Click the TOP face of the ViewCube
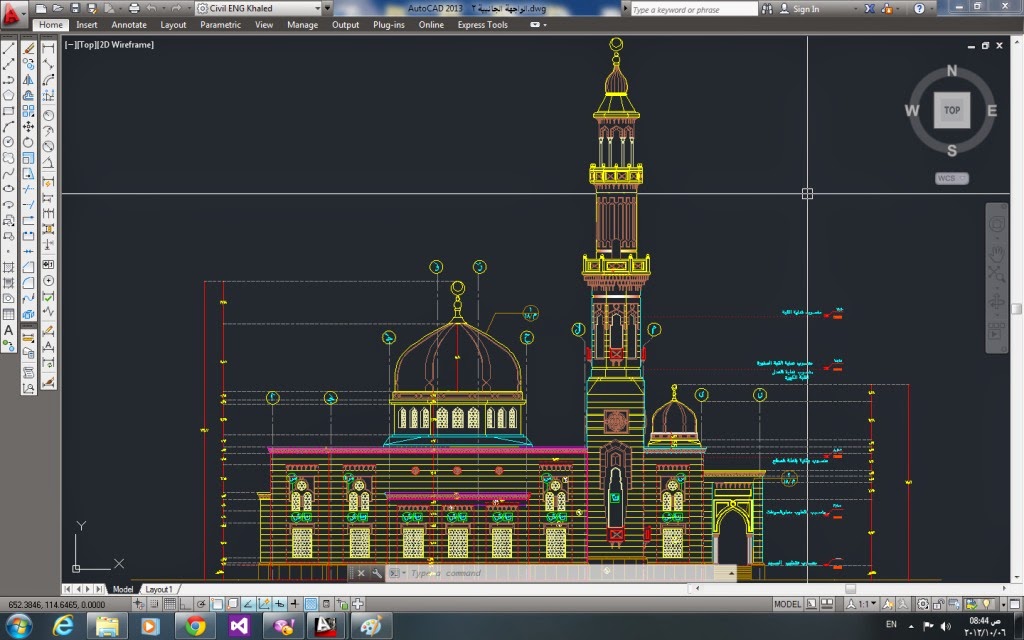 coord(951,110)
